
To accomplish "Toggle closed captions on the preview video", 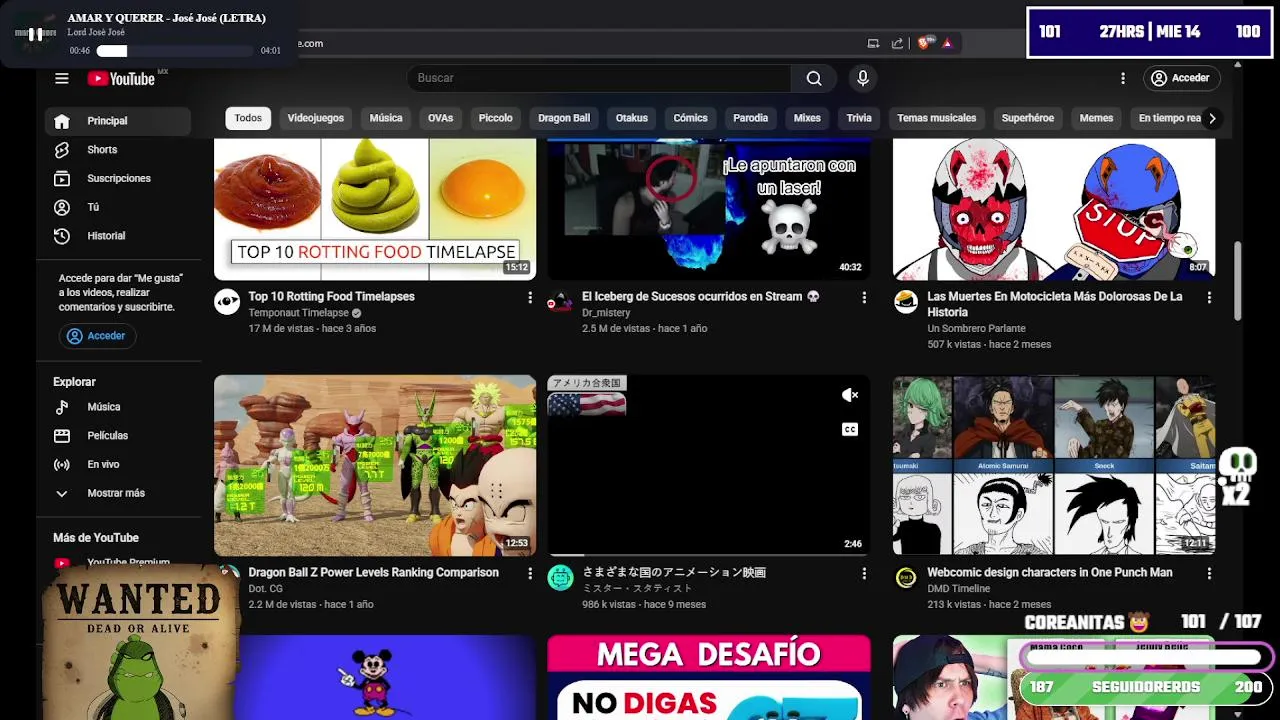I will point(850,430).
